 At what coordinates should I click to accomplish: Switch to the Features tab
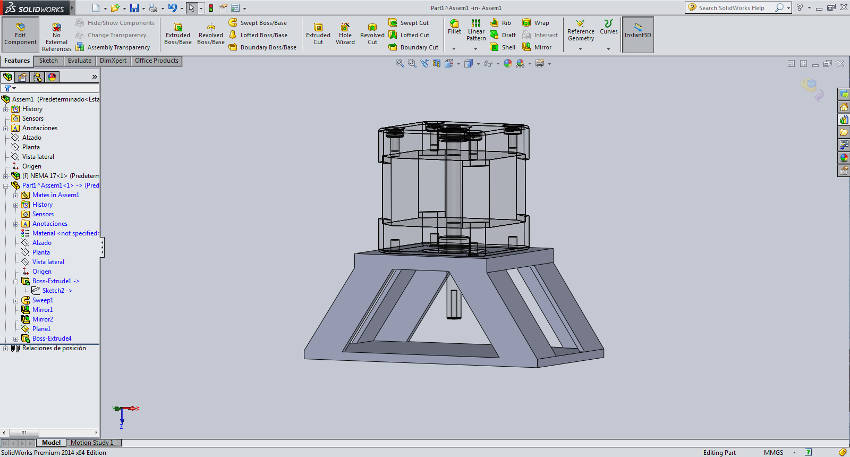(17, 61)
